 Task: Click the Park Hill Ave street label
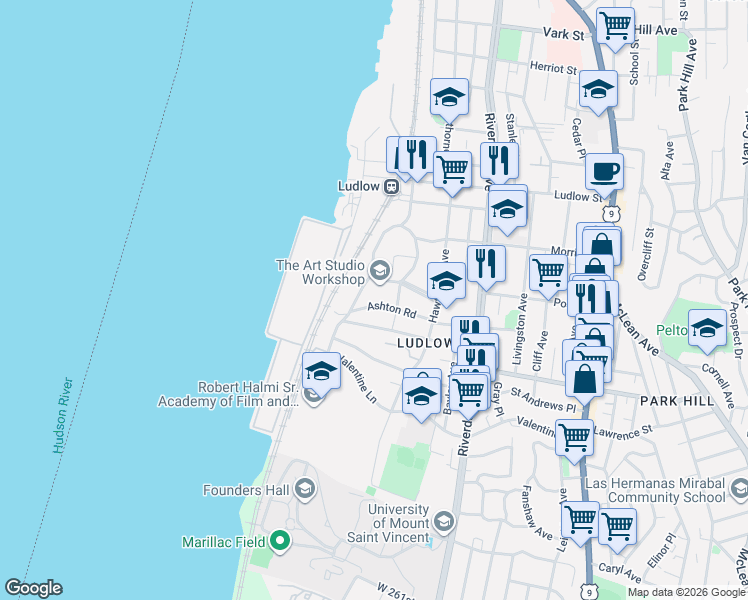688,75
